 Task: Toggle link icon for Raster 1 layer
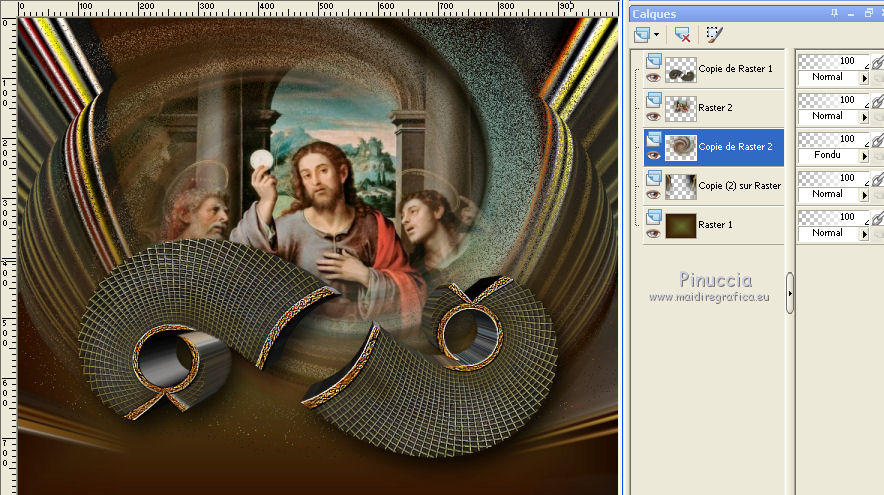point(877,218)
